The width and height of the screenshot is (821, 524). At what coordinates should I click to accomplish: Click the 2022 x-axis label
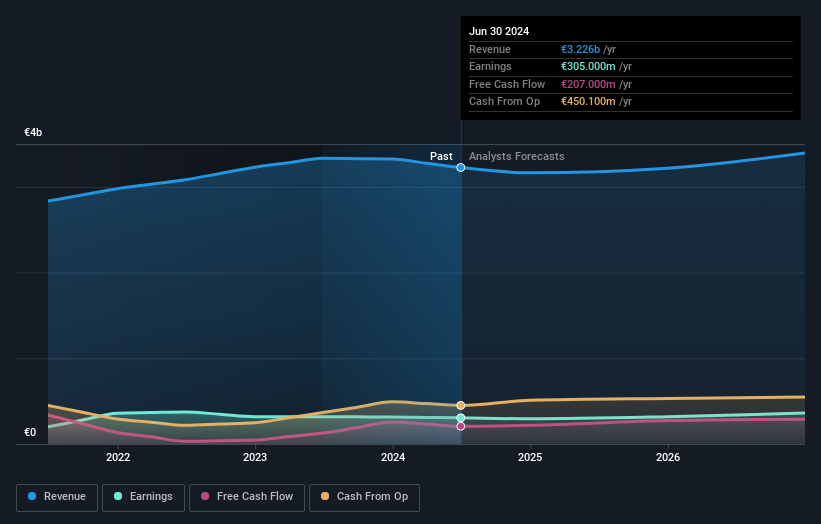118,457
